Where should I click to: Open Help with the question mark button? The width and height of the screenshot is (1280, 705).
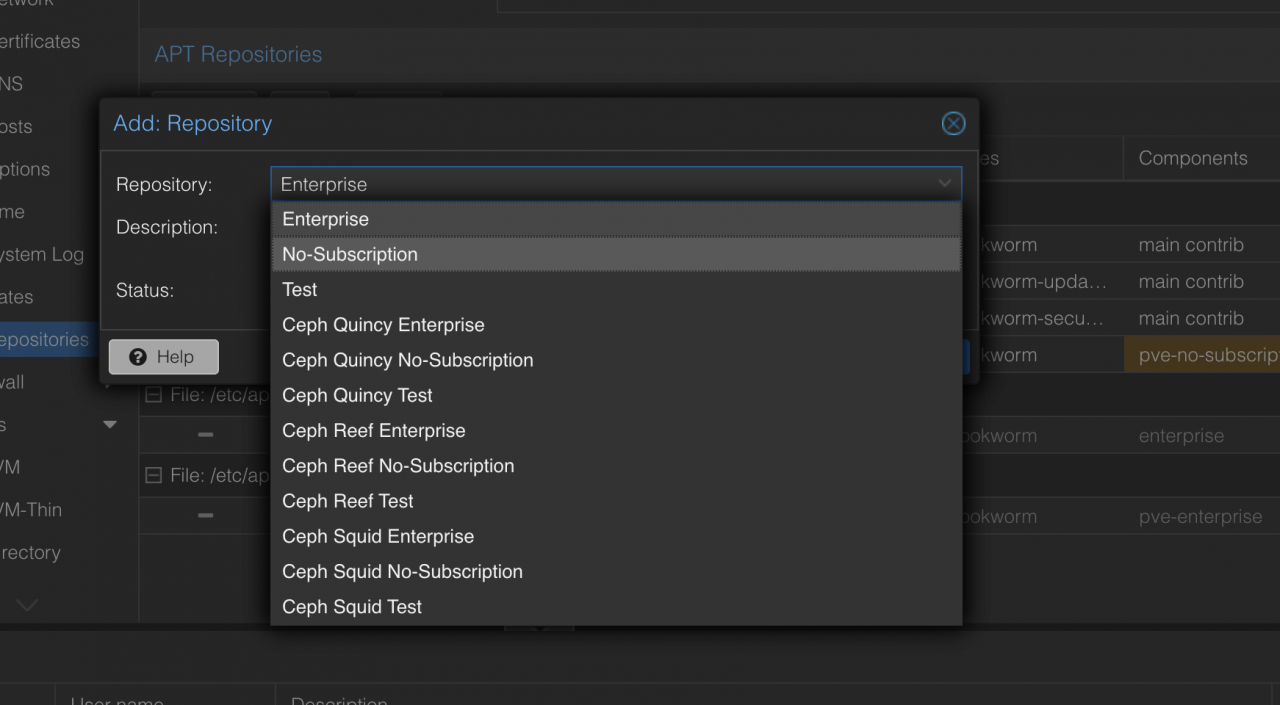[x=163, y=357]
